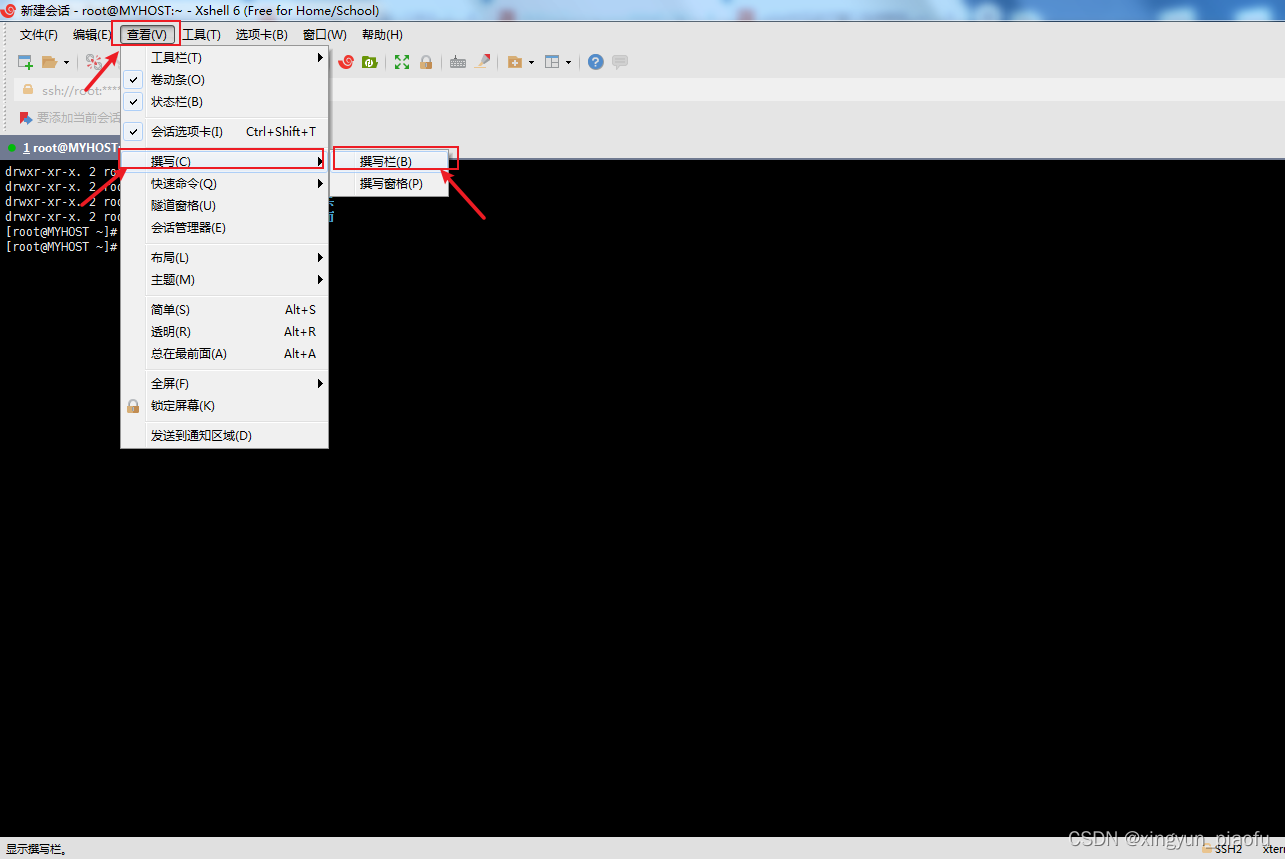Click the Open session folder icon
Viewport: 1285px width, 859px height.
[49, 62]
